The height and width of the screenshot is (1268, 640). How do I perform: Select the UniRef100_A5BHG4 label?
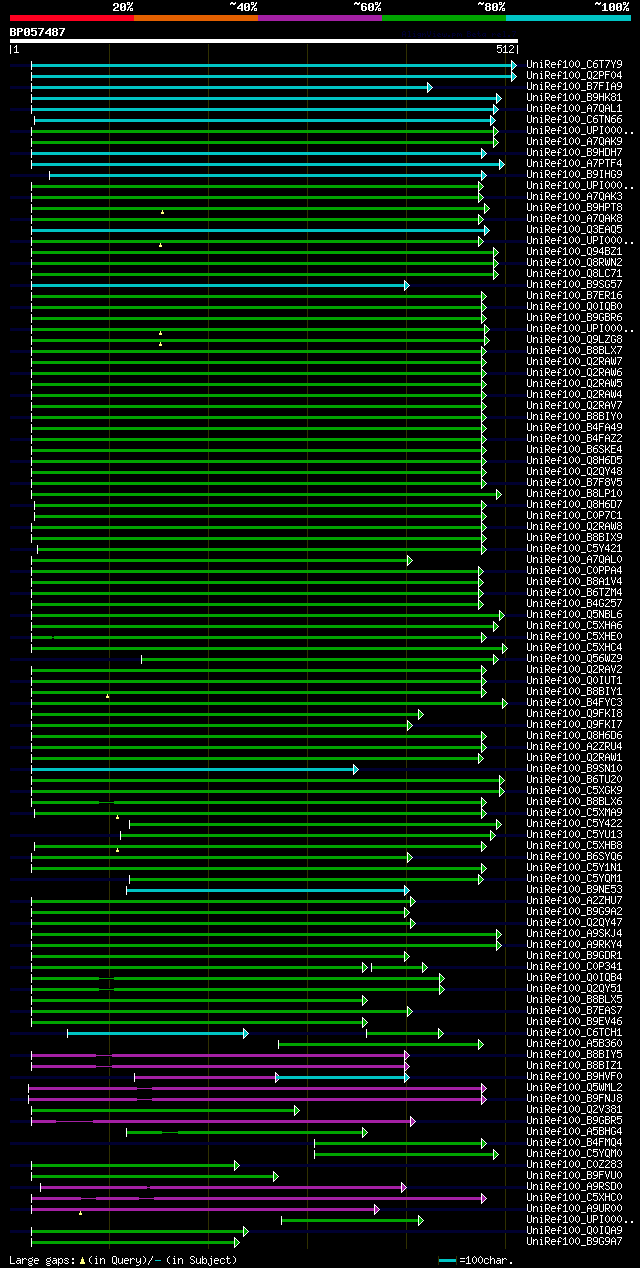tap(576, 1131)
